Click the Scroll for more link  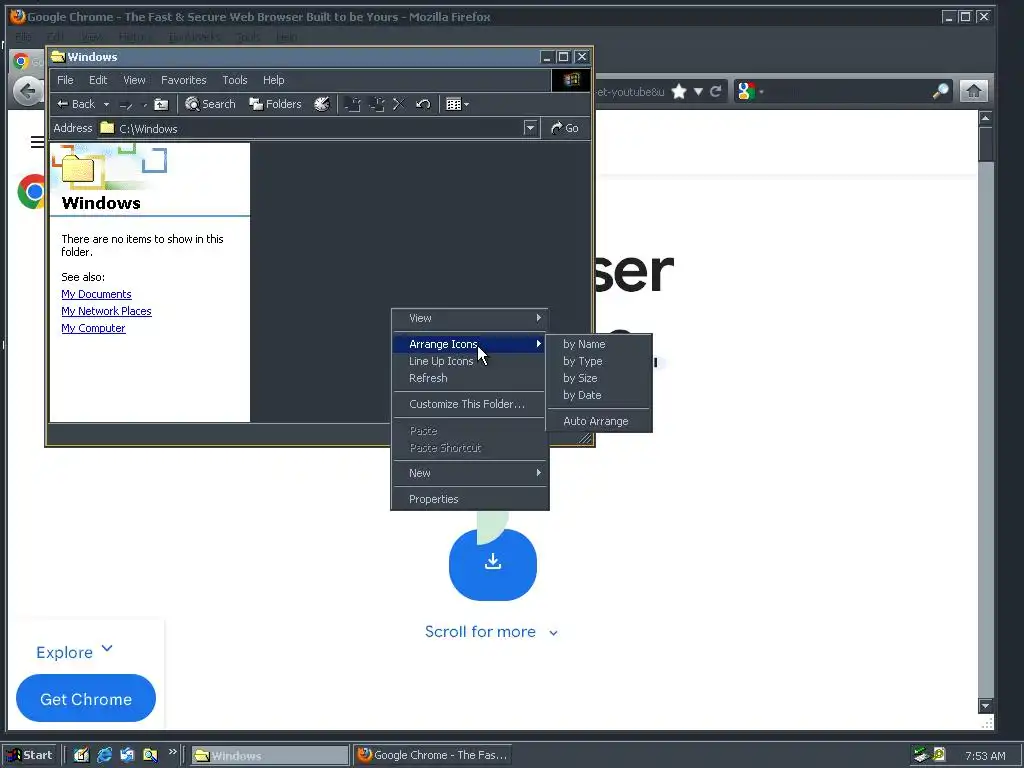pos(491,632)
